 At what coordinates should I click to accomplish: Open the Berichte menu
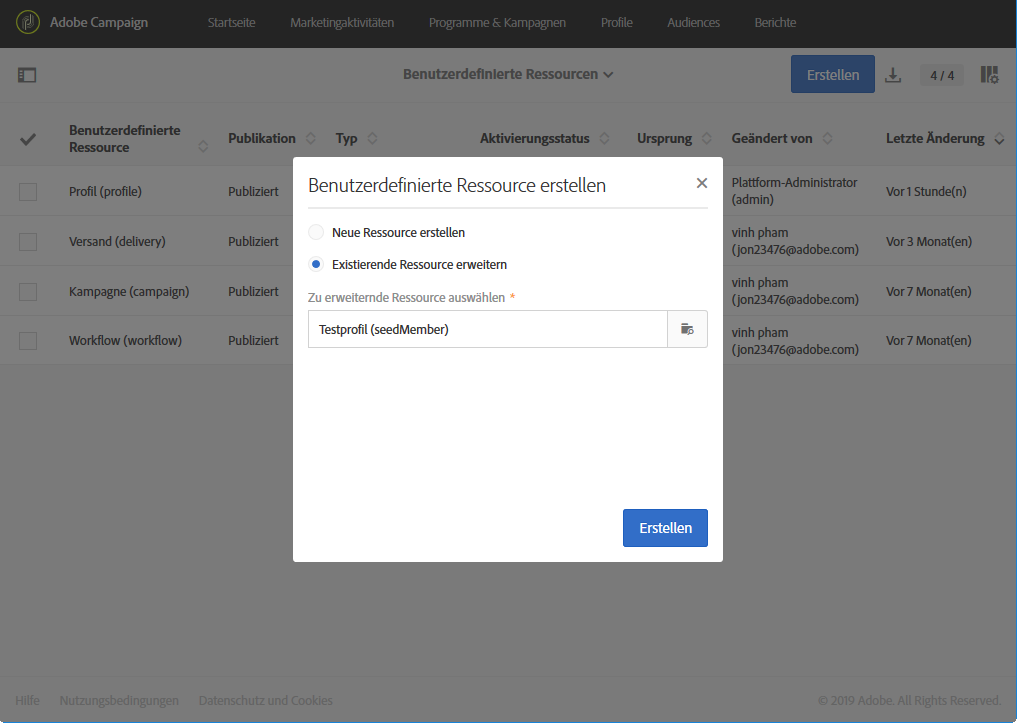click(x=775, y=23)
